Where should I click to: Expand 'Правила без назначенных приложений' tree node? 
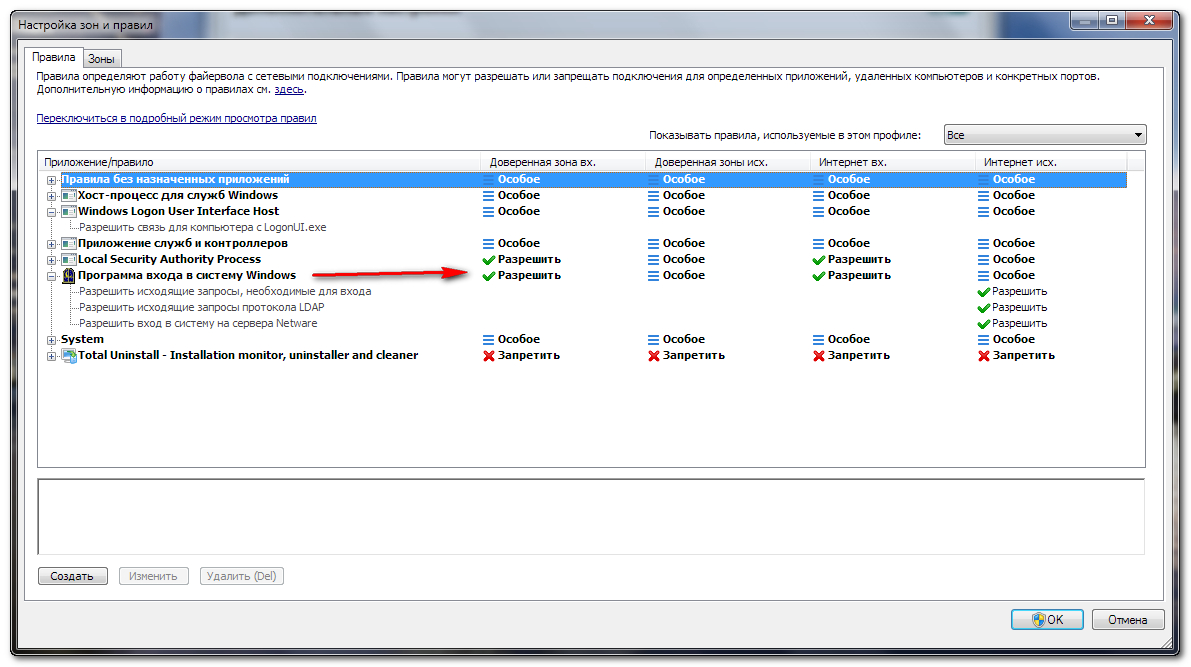pyautogui.click(x=51, y=180)
